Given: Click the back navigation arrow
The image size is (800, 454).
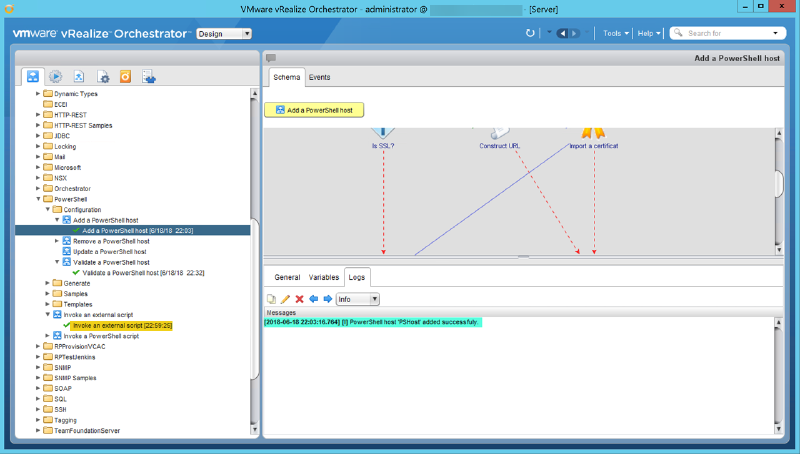Looking at the screenshot, I should click(563, 33).
